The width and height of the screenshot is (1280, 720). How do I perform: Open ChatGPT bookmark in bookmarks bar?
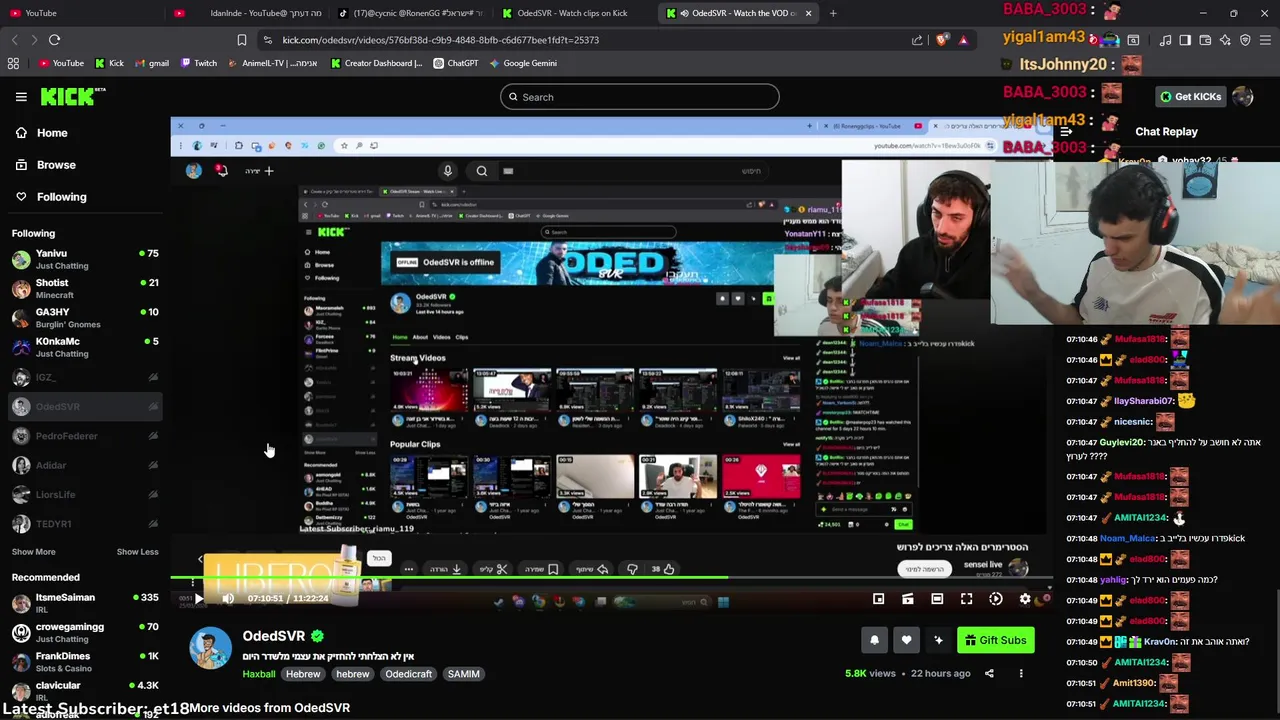coord(455,63)
